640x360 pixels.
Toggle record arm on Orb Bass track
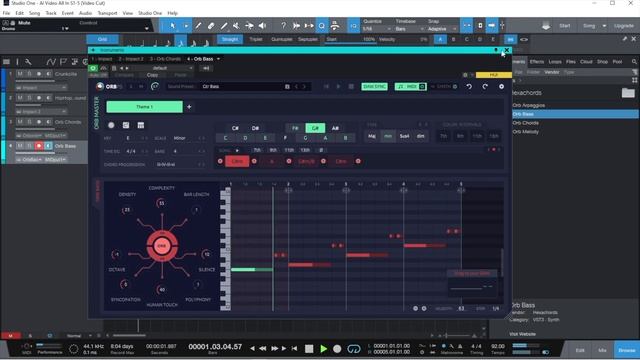point(39,146)
